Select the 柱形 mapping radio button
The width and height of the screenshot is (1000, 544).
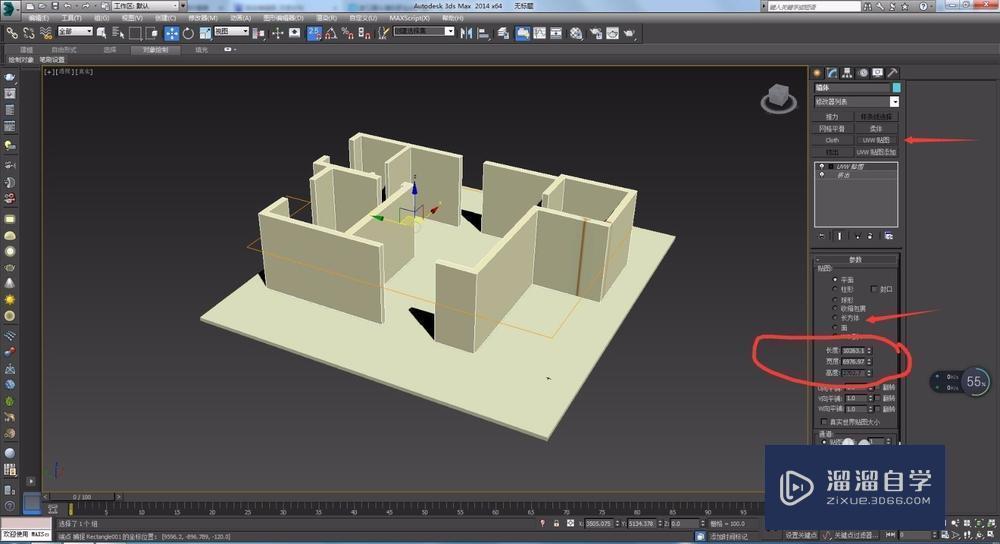pyautogui.click(x=835, y=289)
